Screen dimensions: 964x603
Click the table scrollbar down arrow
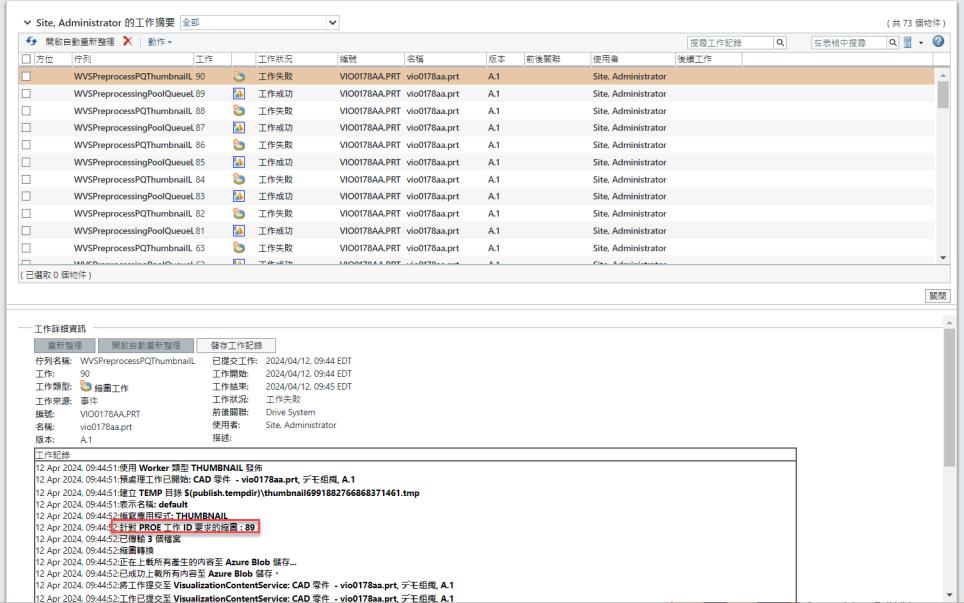943,258
